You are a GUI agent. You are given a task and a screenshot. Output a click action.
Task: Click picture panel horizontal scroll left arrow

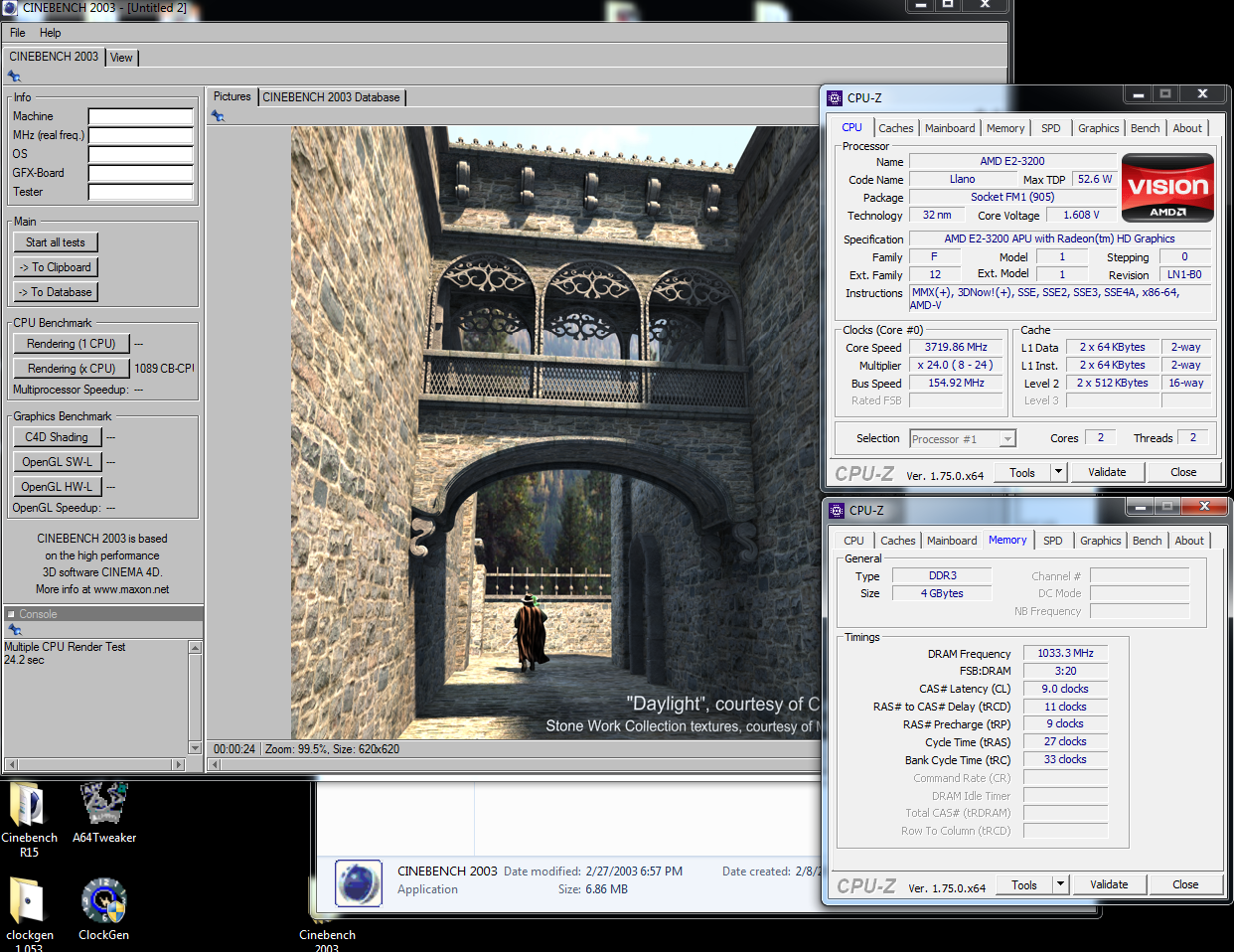point(215,765)
